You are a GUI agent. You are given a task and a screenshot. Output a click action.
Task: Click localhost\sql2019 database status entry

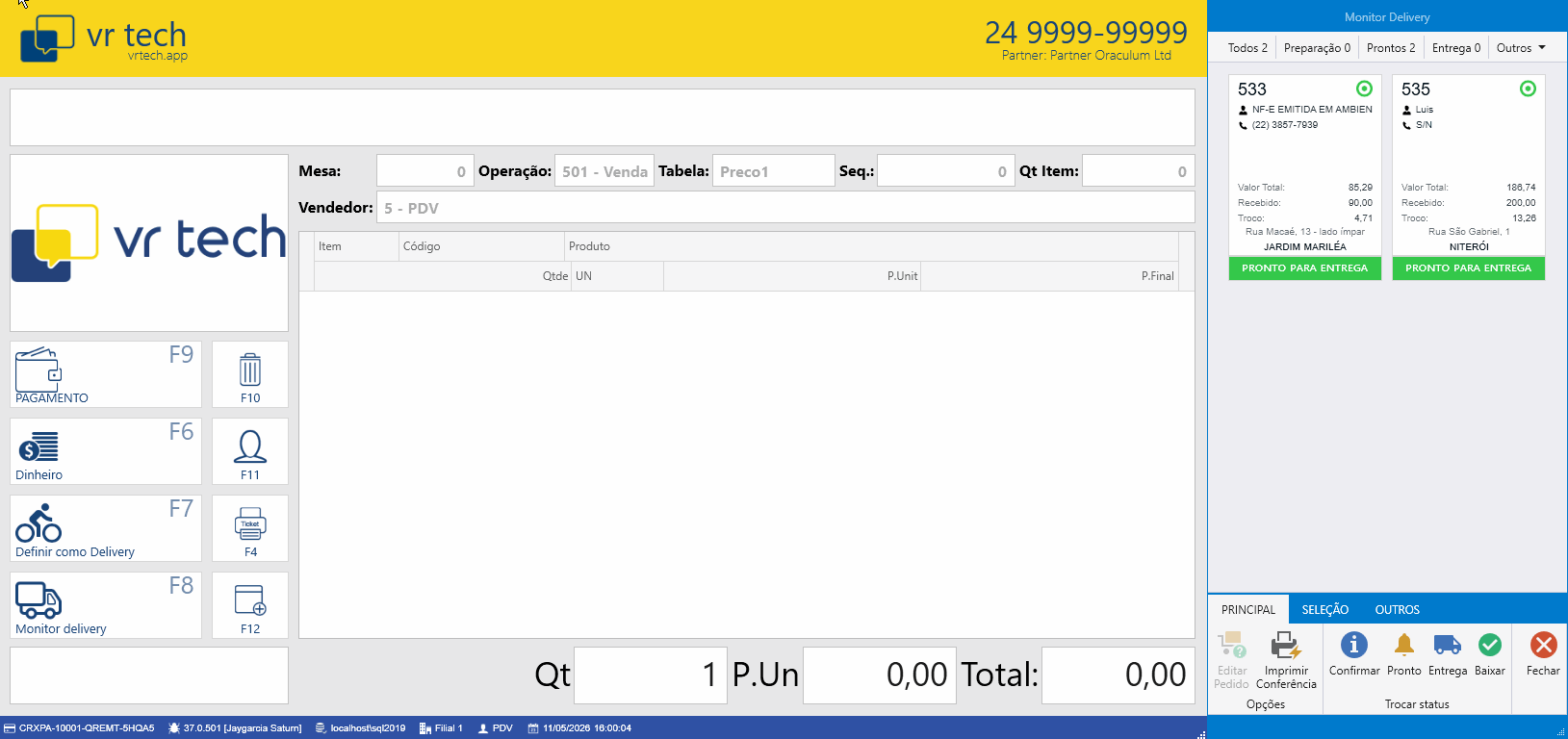(360, 728)
